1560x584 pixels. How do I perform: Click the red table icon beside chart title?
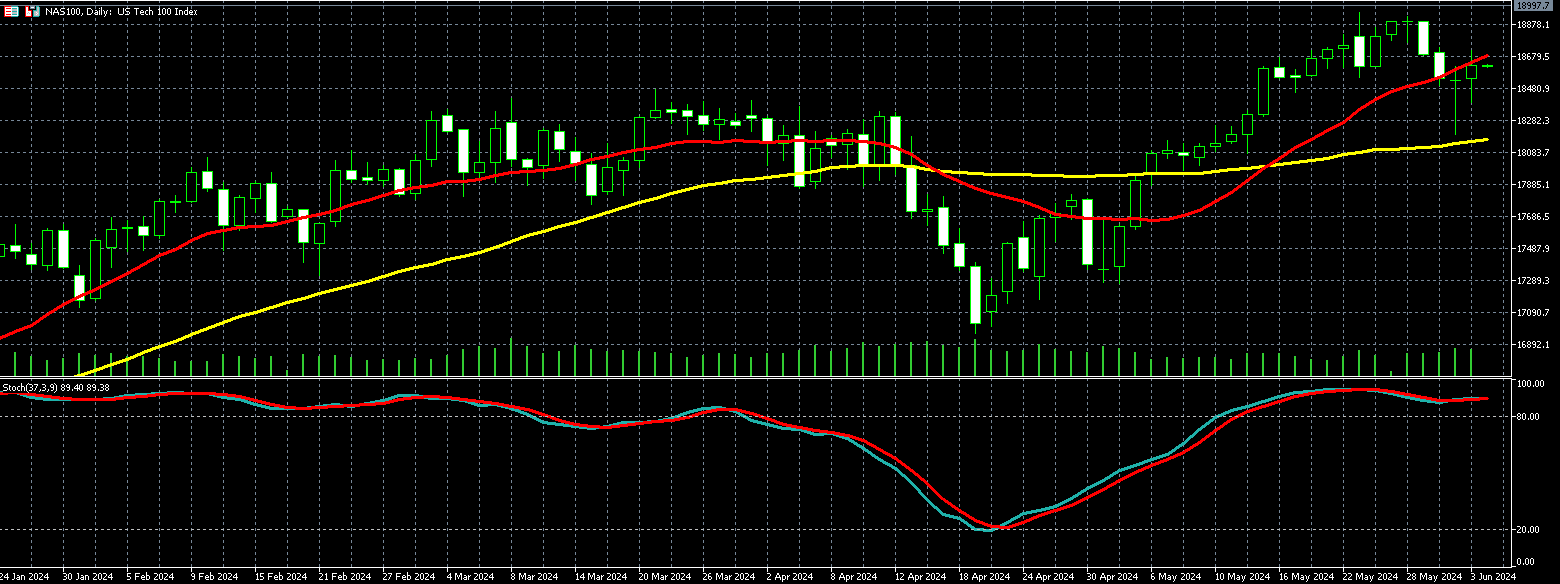[11, 11]
